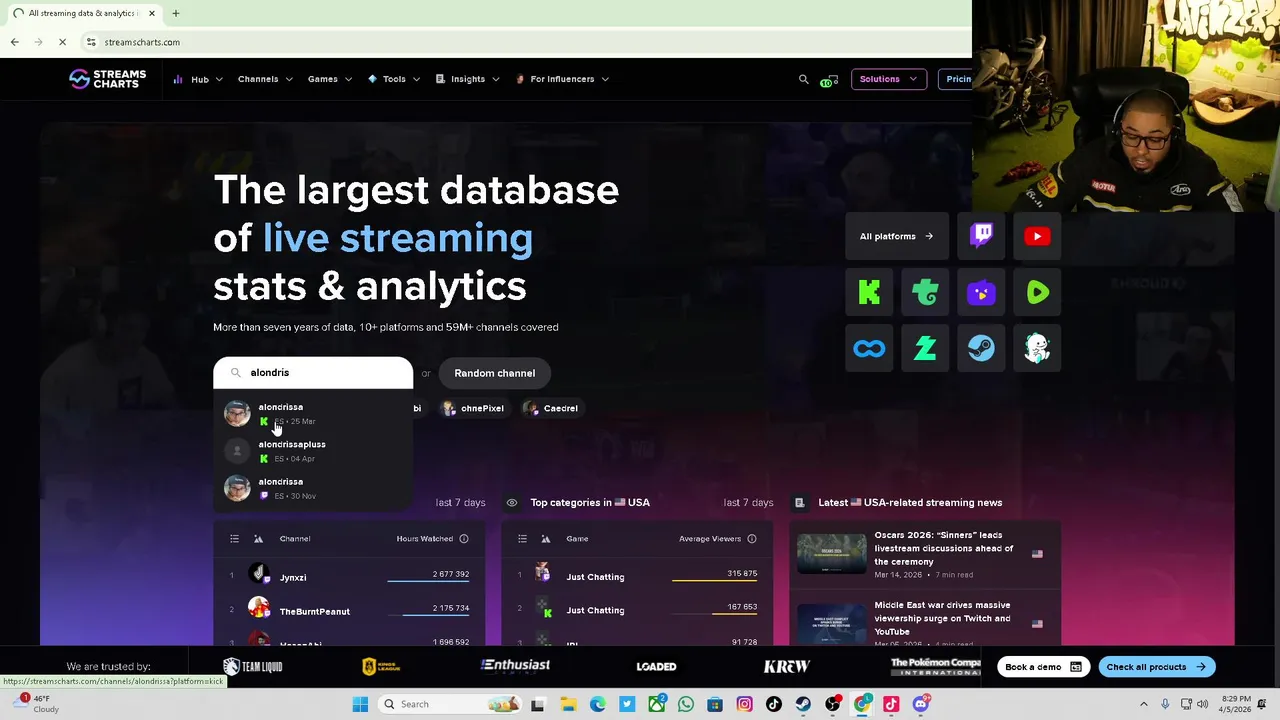Expand the Hub menu
Screen dimensions: 1280x720
coord(198,79)
